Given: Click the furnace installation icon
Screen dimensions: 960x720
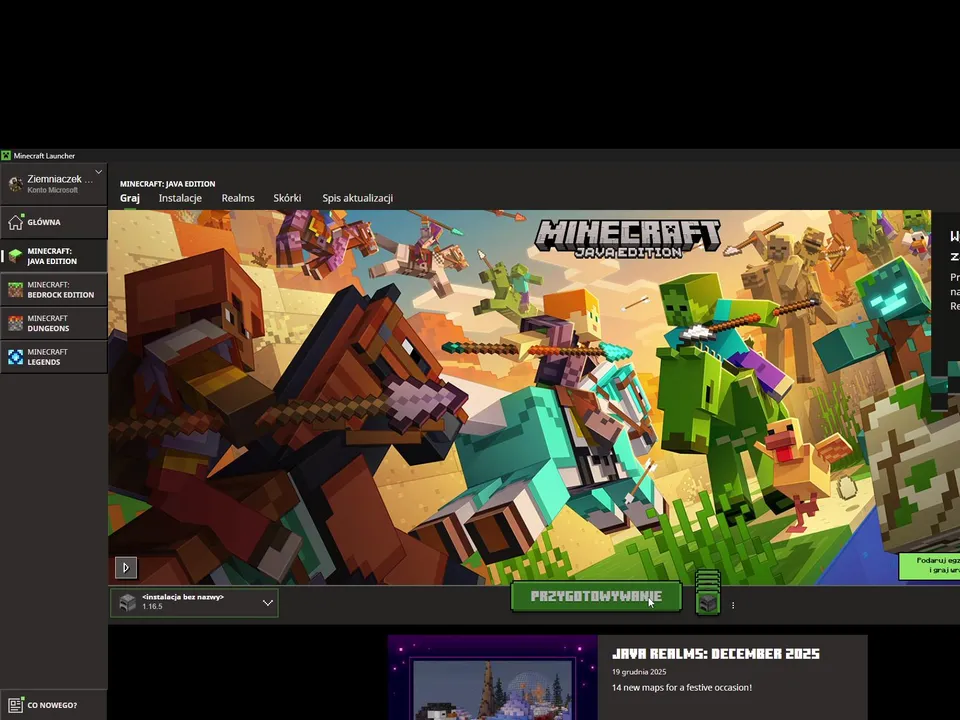Looking at the screenshot, I should [x=127, y=602].
